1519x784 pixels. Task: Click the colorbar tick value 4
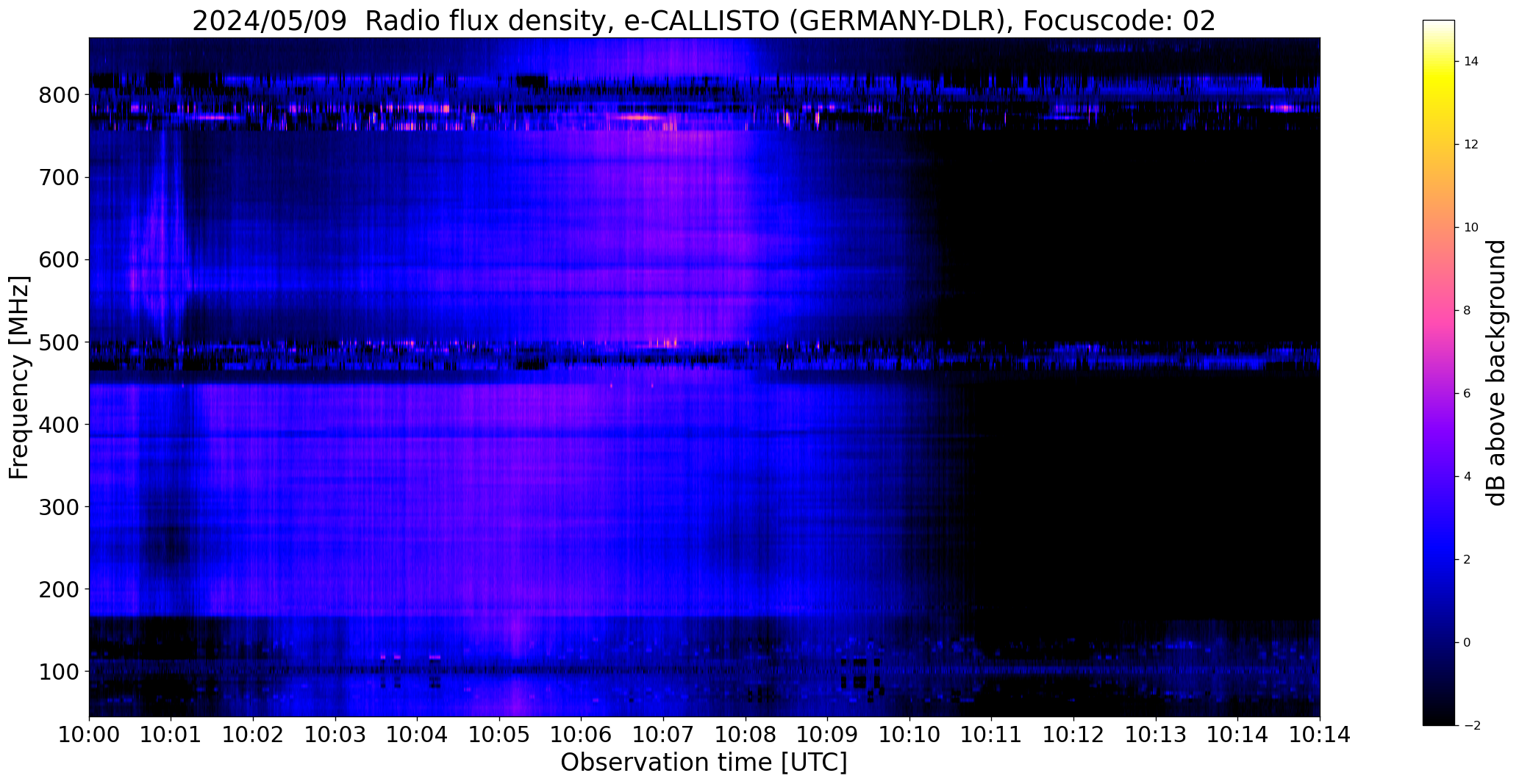tap(1467, 477)
